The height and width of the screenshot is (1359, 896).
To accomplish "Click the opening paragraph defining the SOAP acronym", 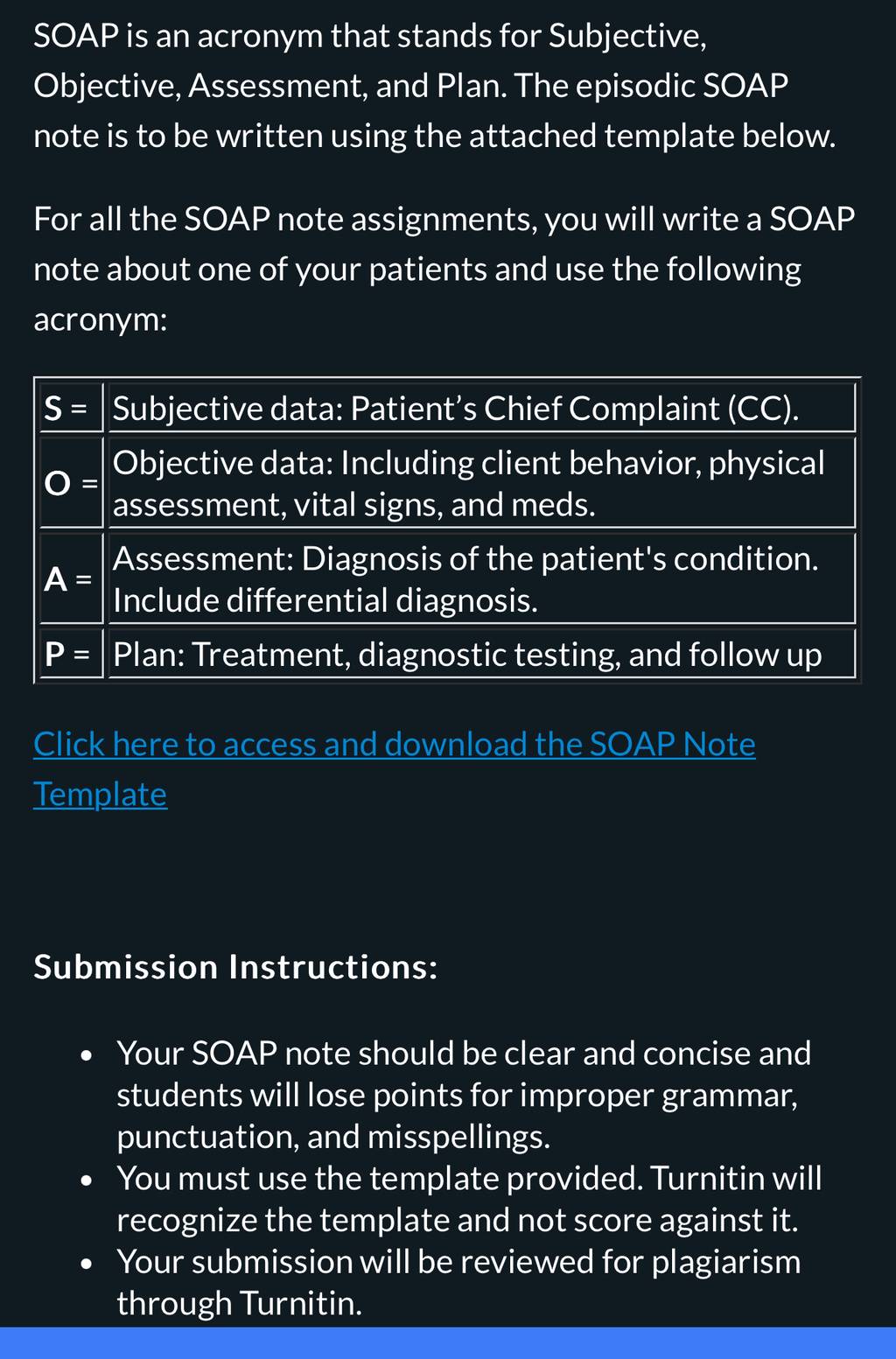I will tap(435, 86).
